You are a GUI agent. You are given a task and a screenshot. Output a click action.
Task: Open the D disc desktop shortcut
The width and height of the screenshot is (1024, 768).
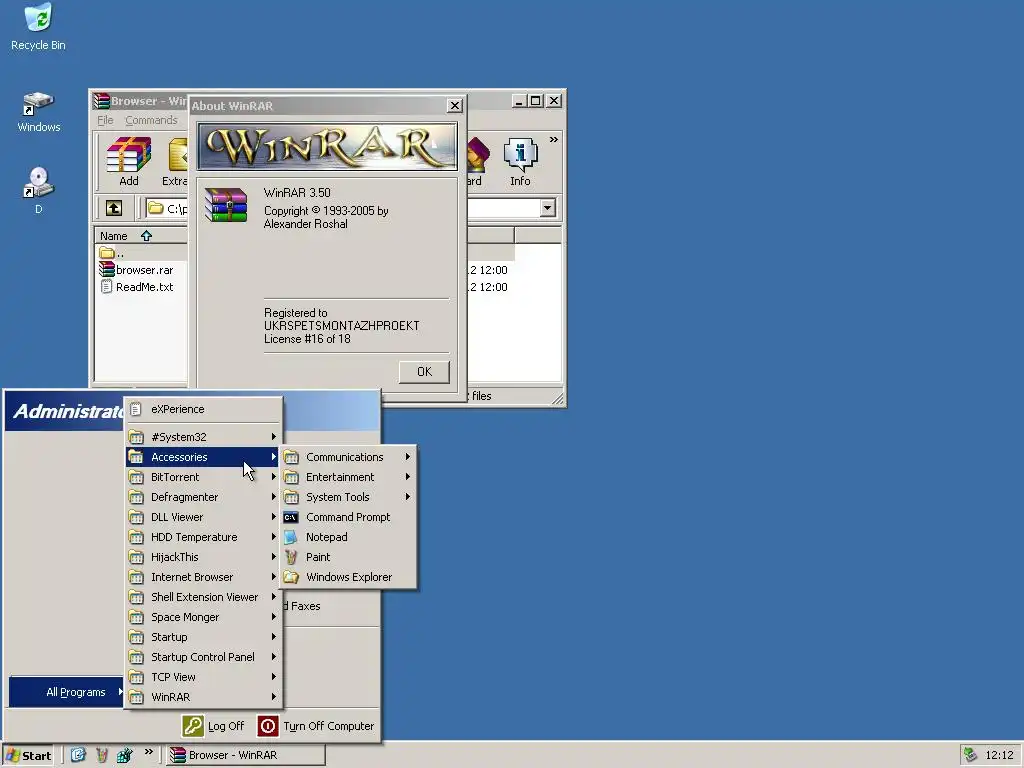click(38, 190)
